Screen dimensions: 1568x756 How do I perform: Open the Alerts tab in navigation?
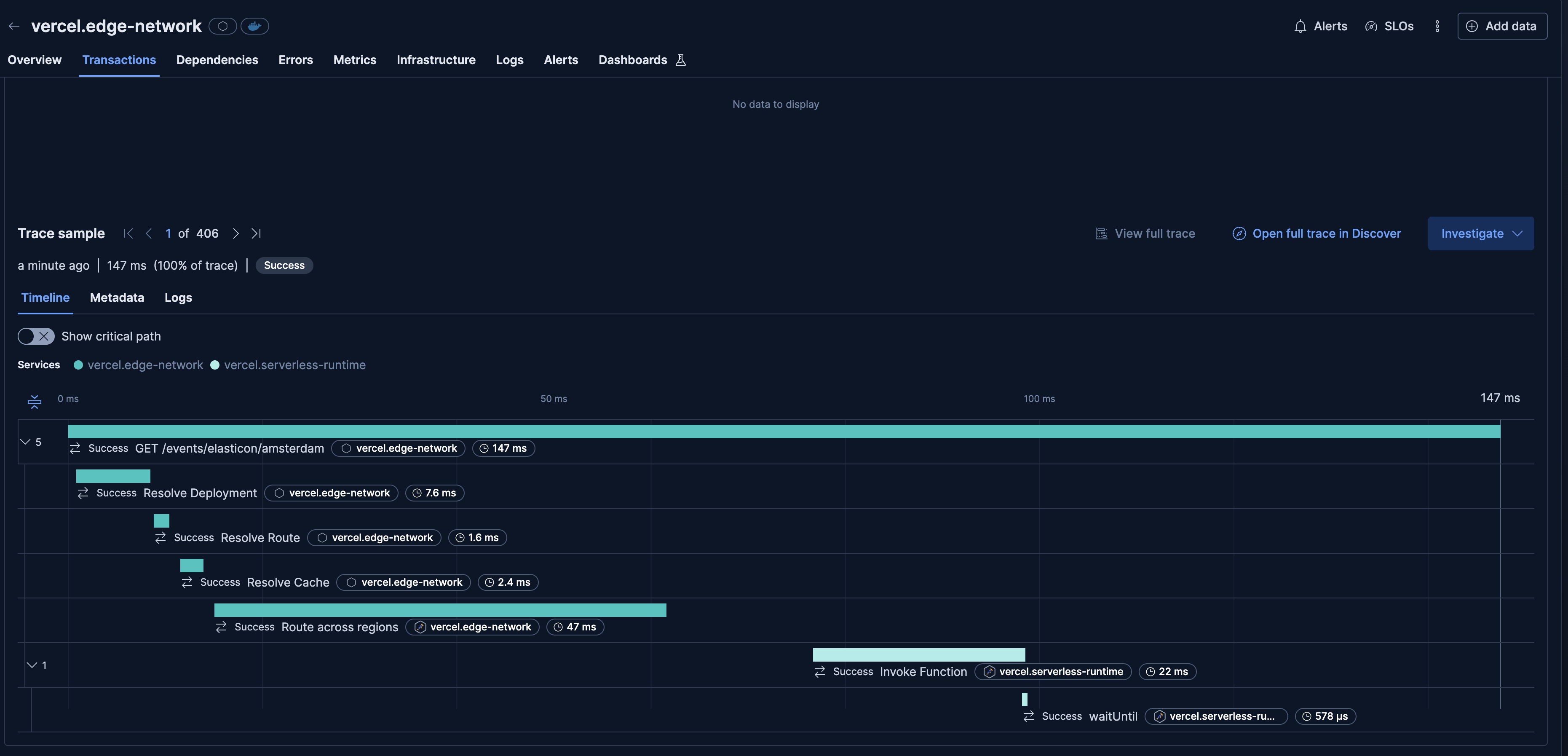tap(561, 60)
